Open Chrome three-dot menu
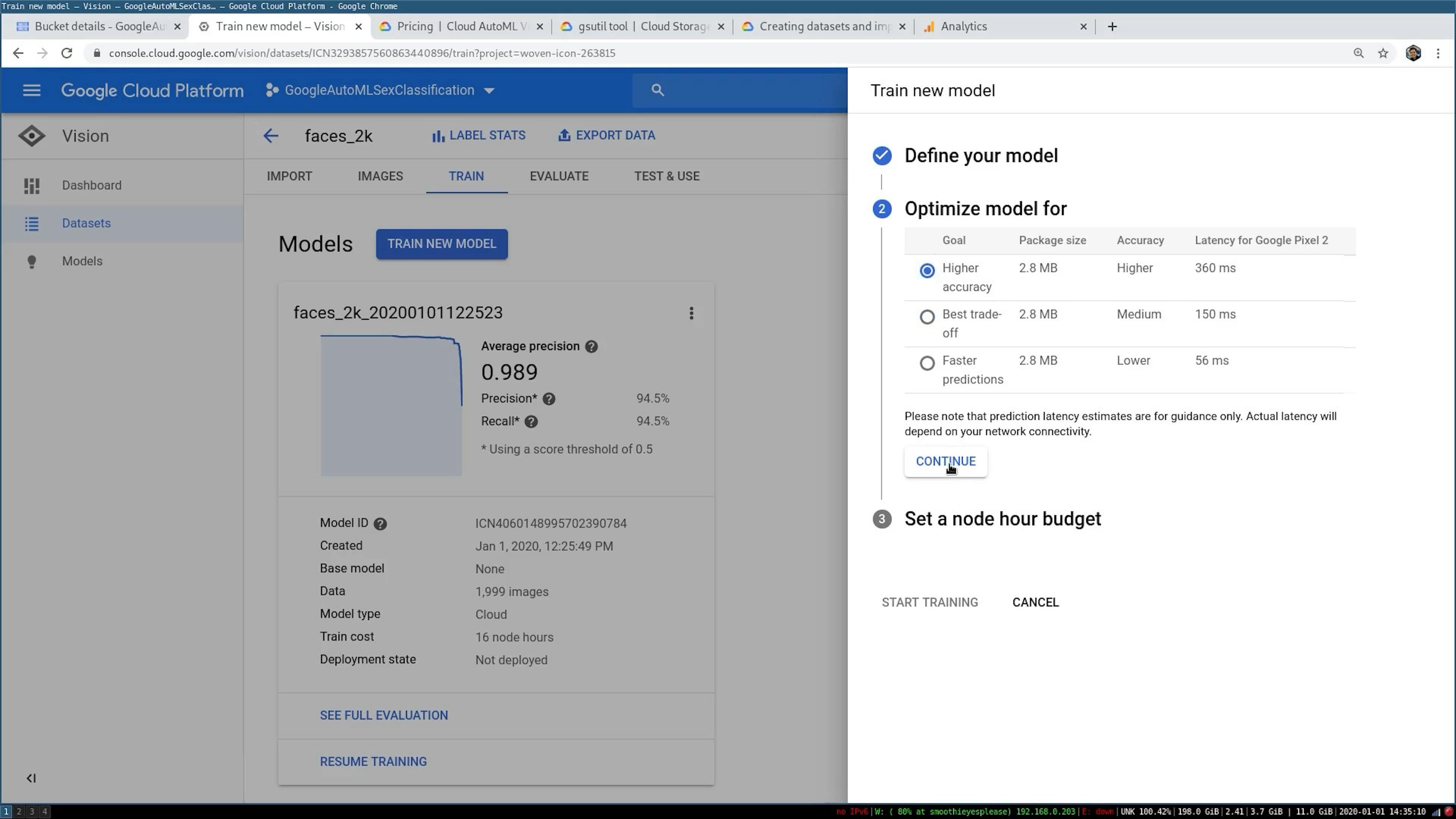This screenshot has width=1456, height=819. click(x=1438, y=53)
